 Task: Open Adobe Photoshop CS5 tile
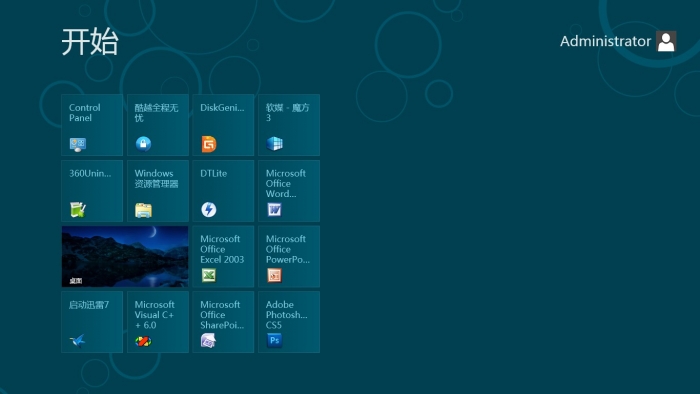pos(289,322)
